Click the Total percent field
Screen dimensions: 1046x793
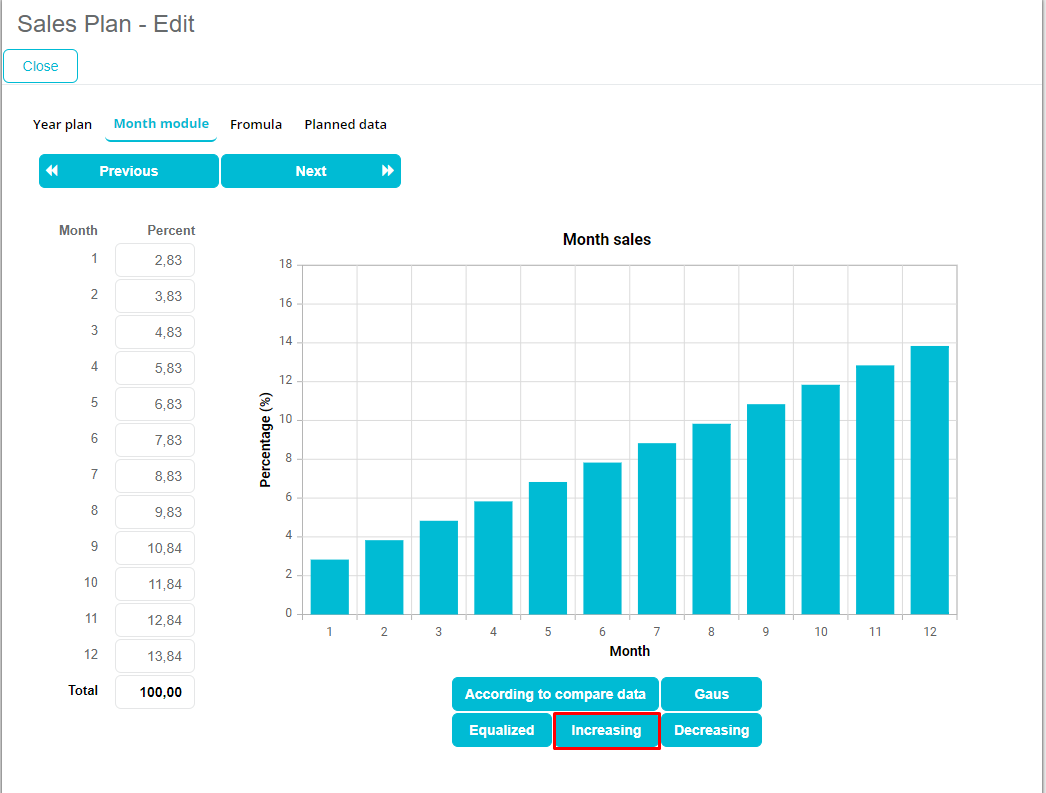click(x=155, y=692)
